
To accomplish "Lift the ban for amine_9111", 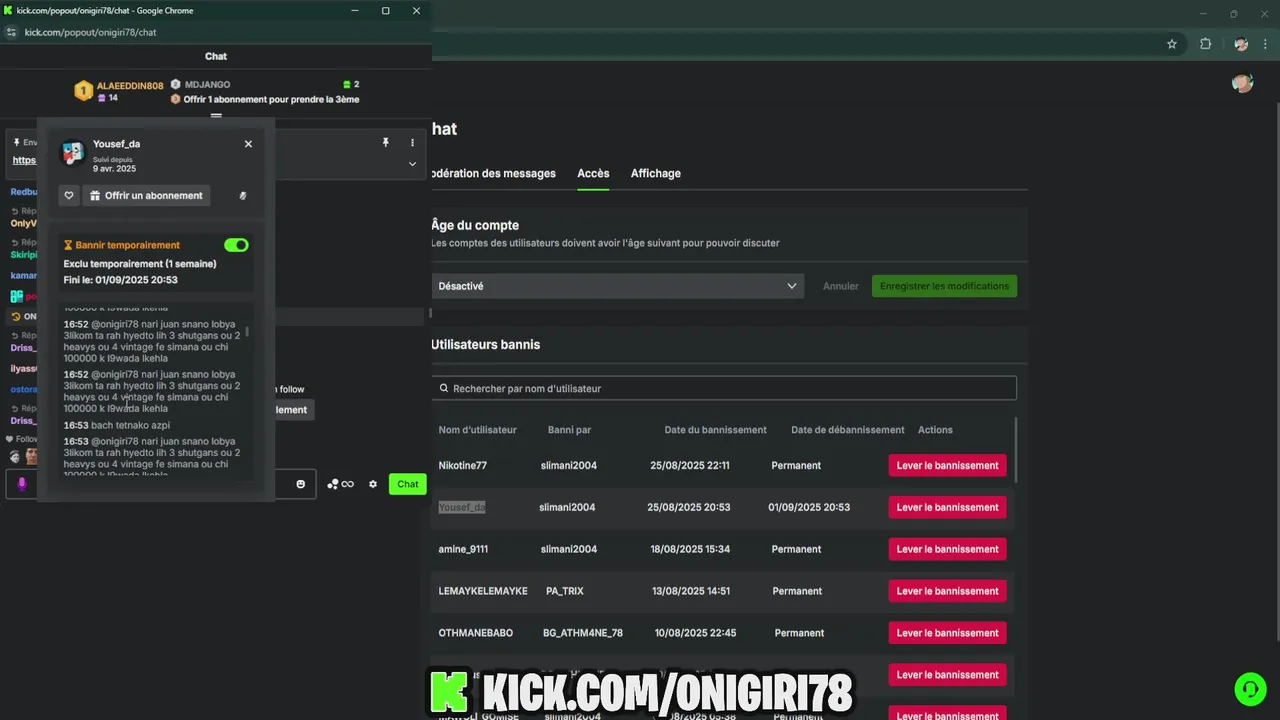I will tap(947, 549).
